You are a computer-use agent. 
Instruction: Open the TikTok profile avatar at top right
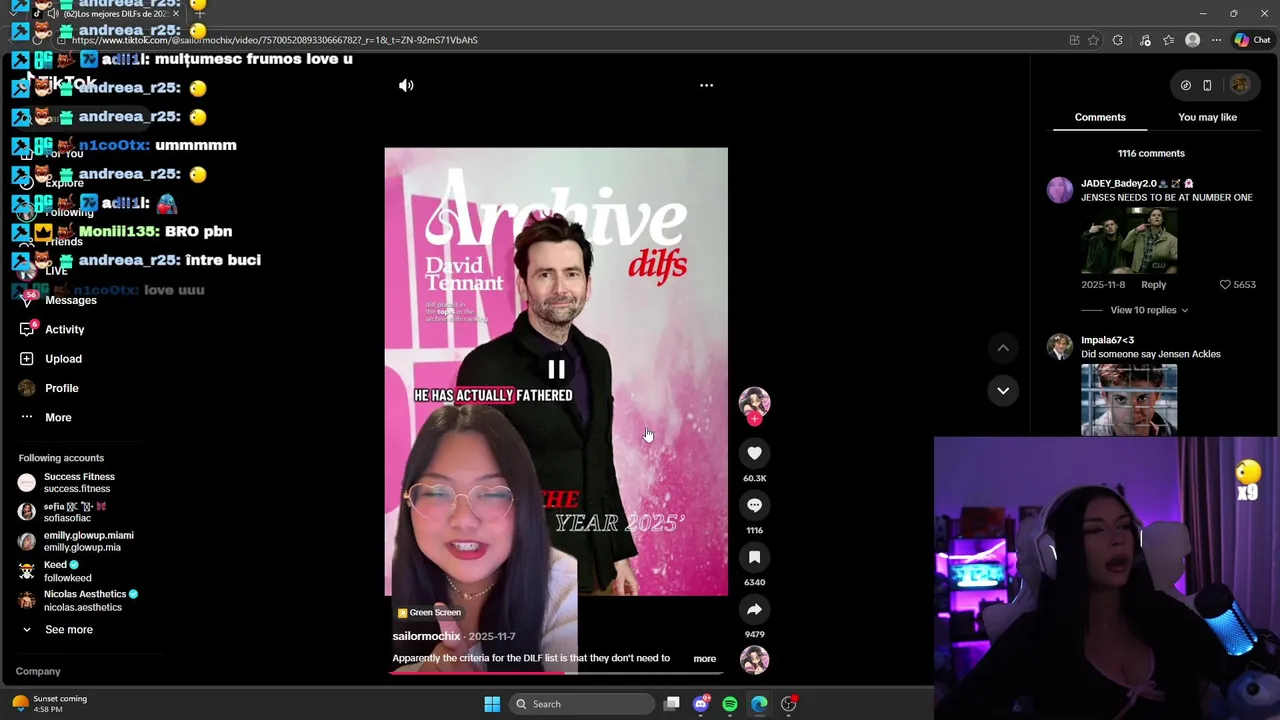point(1240,85)
